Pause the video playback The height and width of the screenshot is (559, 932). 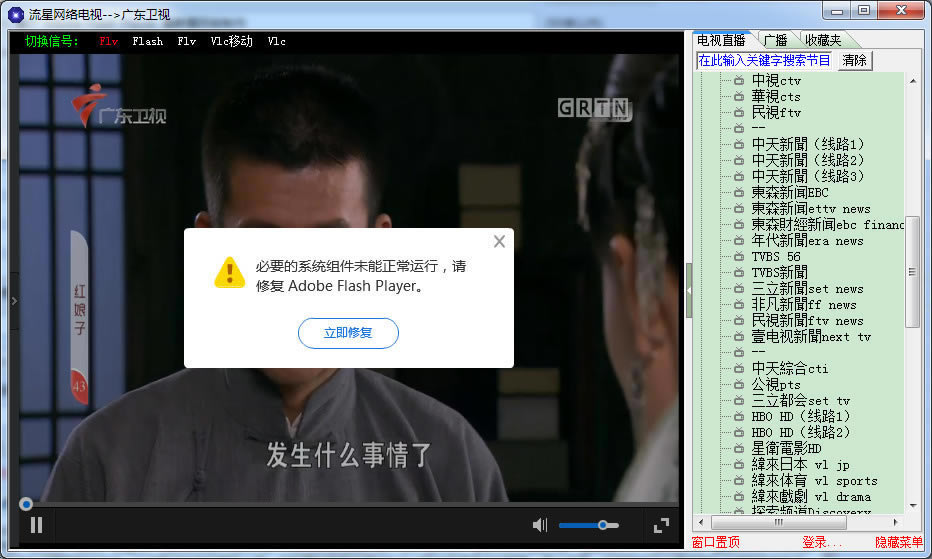(x=36, y=525)
